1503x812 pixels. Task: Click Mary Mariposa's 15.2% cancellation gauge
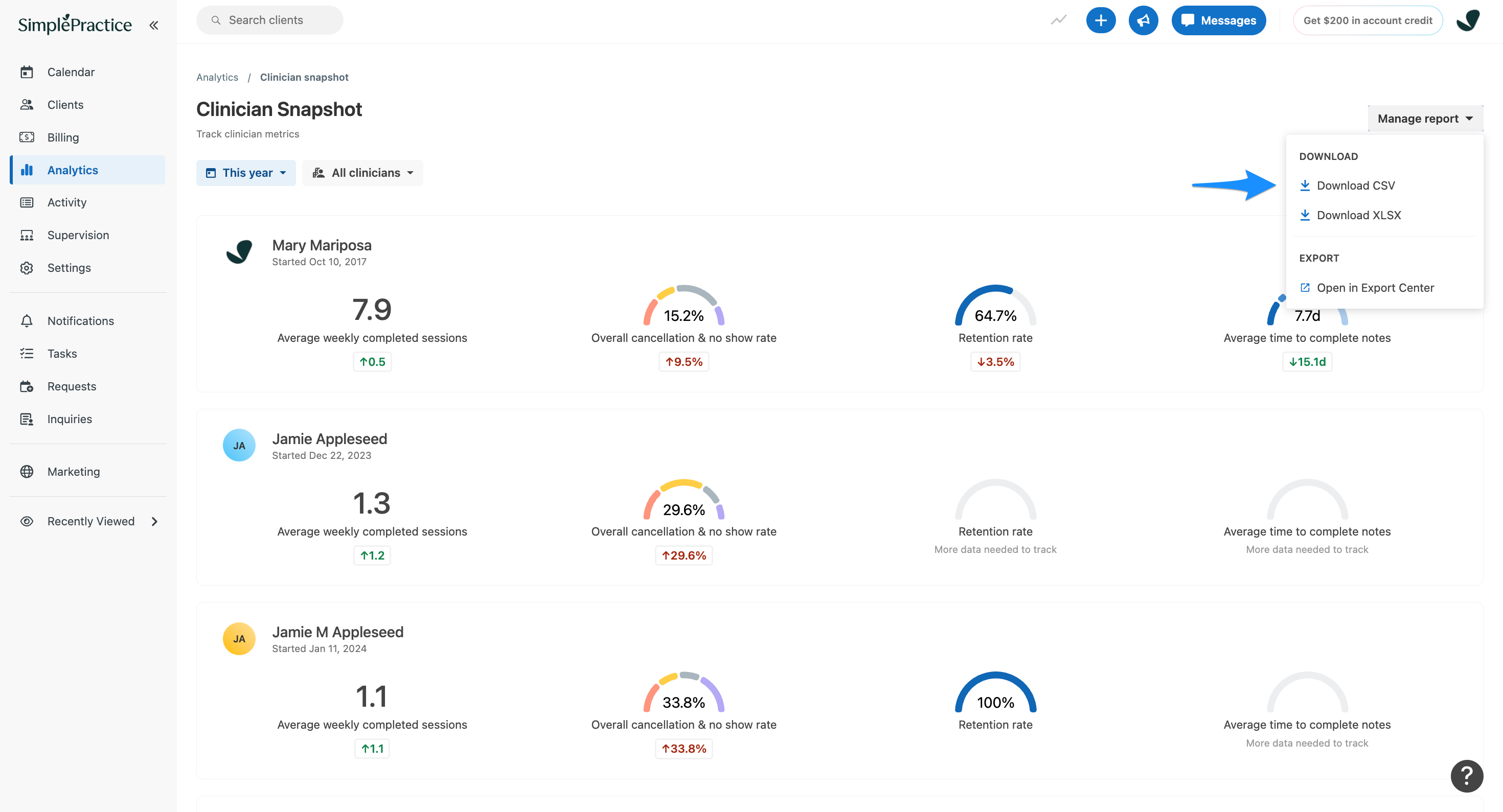(x=684, y=306)
